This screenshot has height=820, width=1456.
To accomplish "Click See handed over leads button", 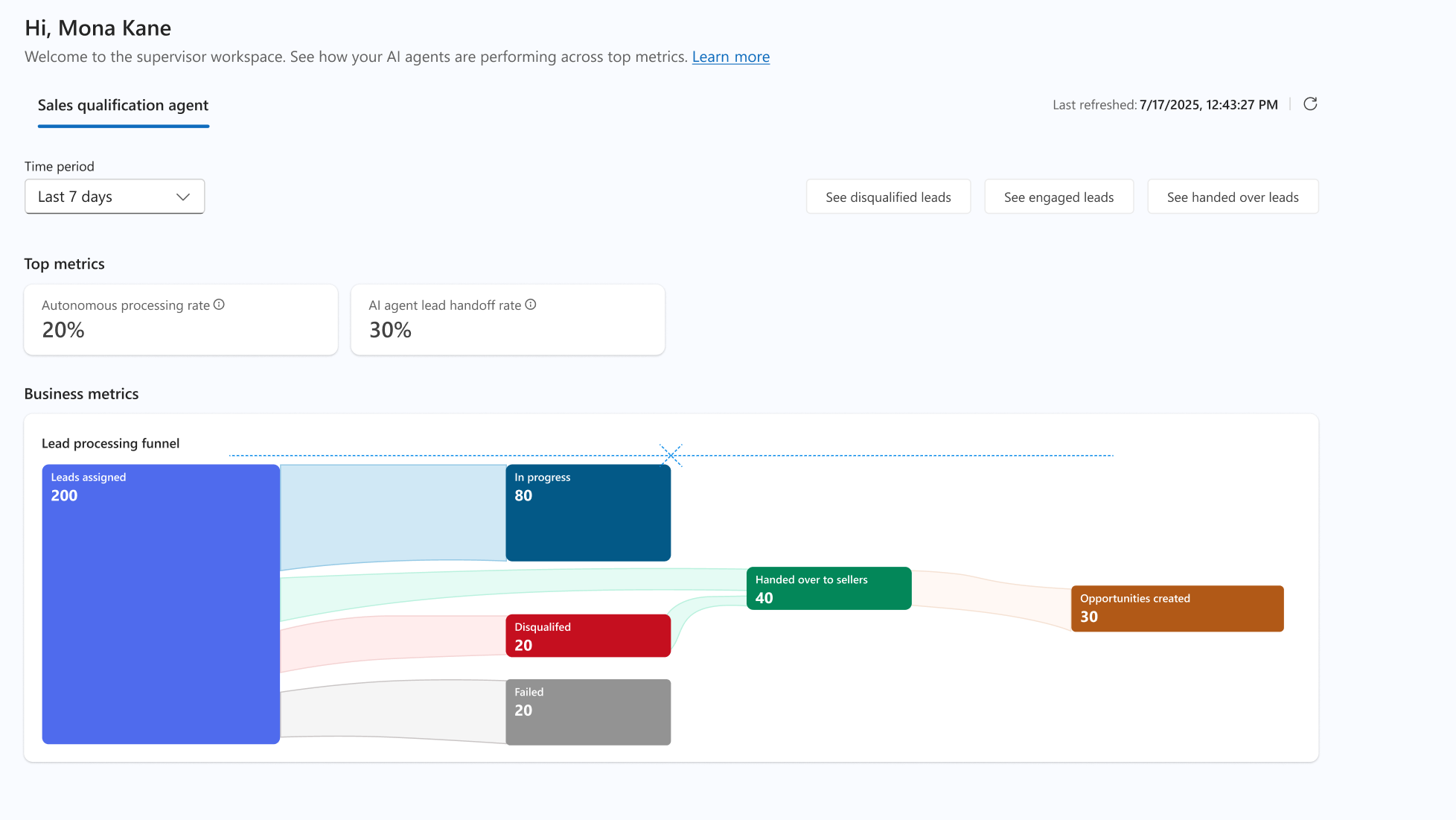I will (1233, 197).
